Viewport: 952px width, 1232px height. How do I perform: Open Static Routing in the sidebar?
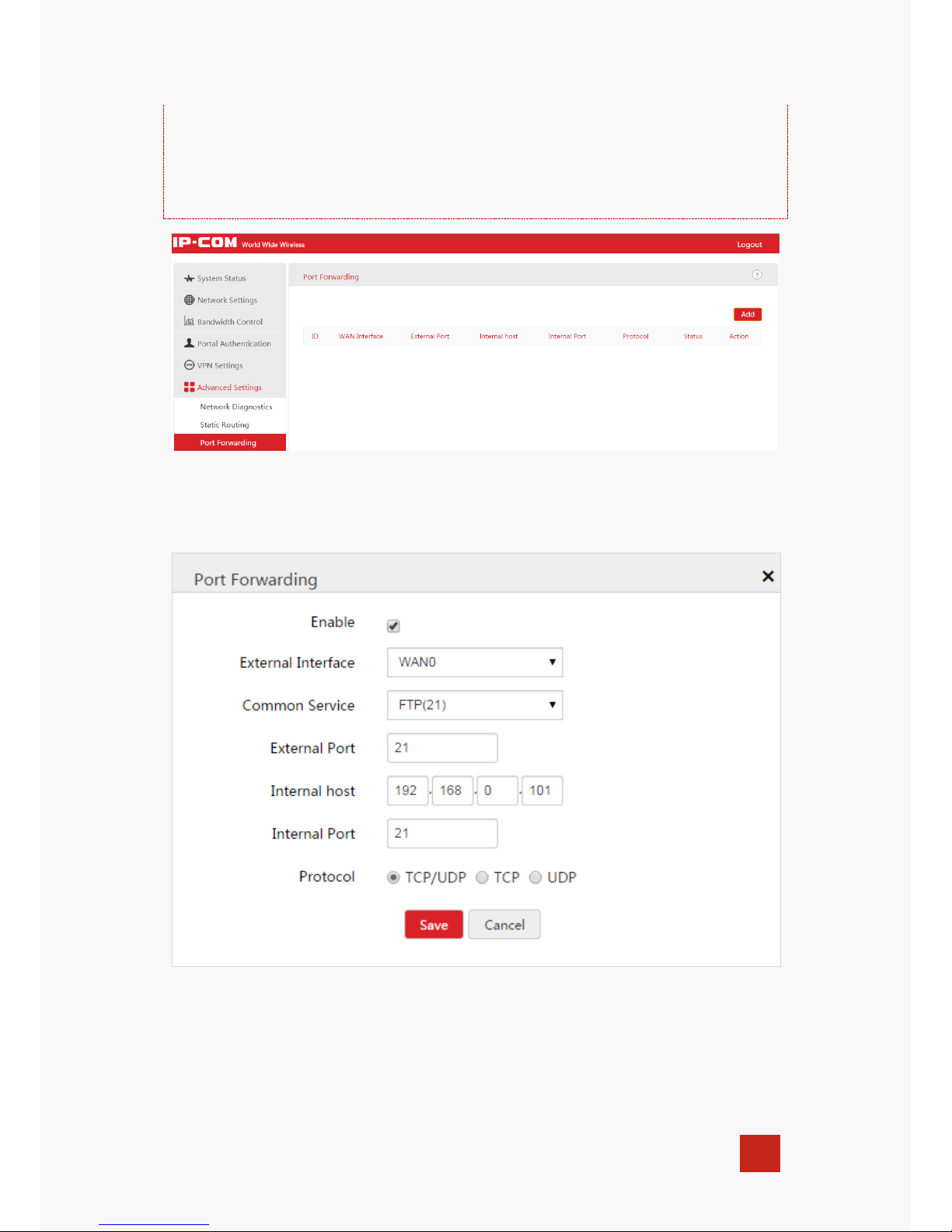[225, 425]
